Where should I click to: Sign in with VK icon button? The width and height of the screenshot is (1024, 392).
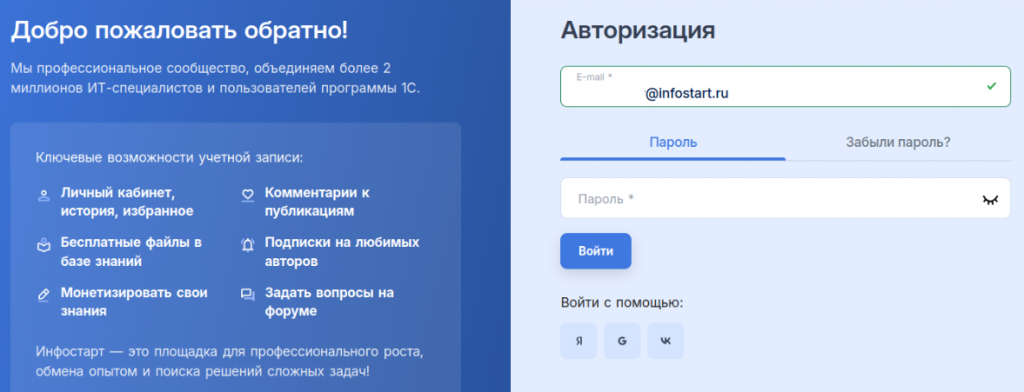tap(665, 340)
